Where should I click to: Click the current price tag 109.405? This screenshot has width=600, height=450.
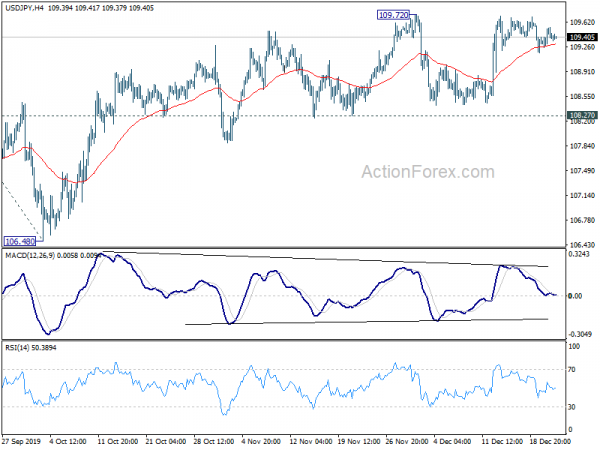pos(582,37)
